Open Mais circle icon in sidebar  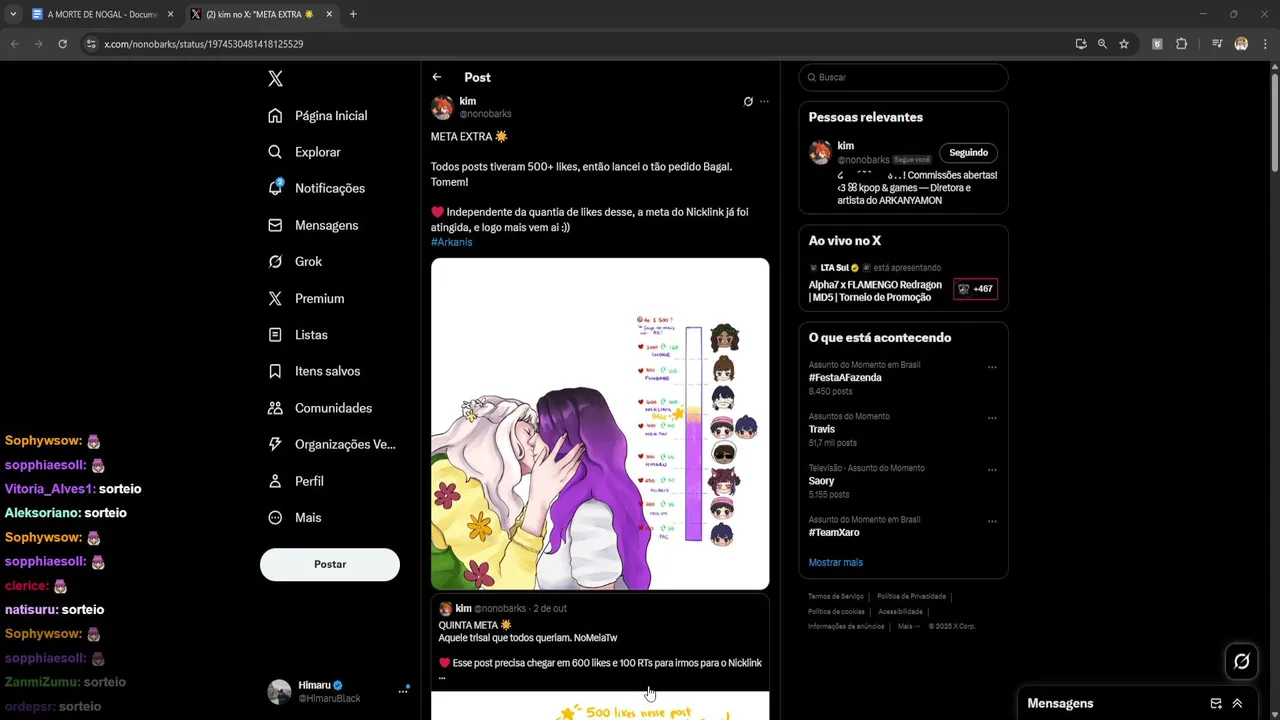[275, 517]
